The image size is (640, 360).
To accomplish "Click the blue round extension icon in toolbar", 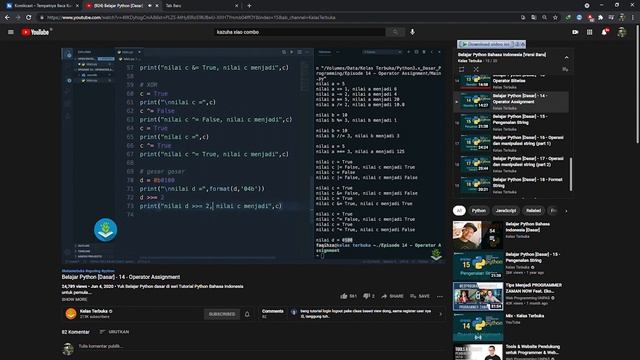I will tap(579, 18).
